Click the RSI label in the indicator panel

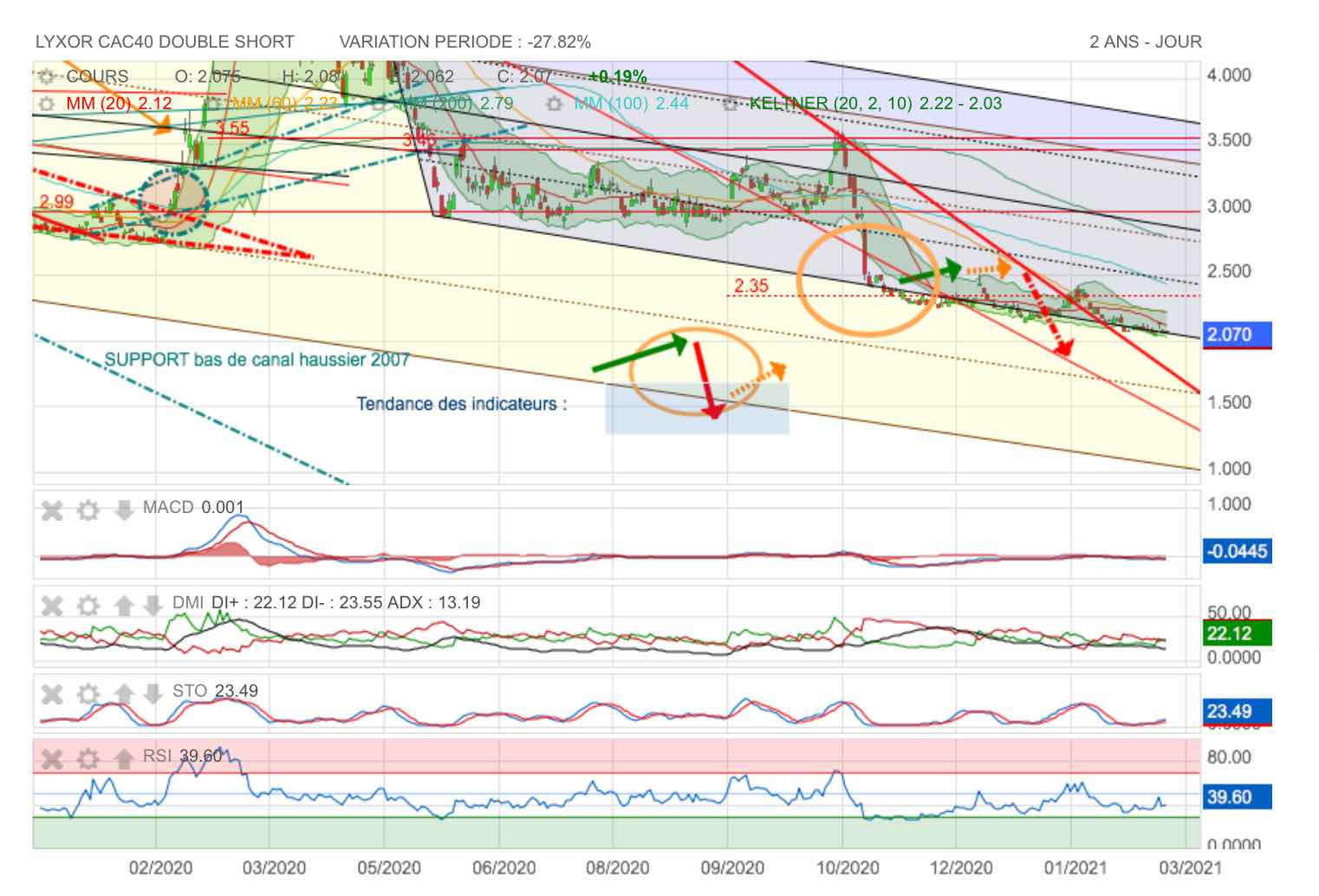(157, 756)
